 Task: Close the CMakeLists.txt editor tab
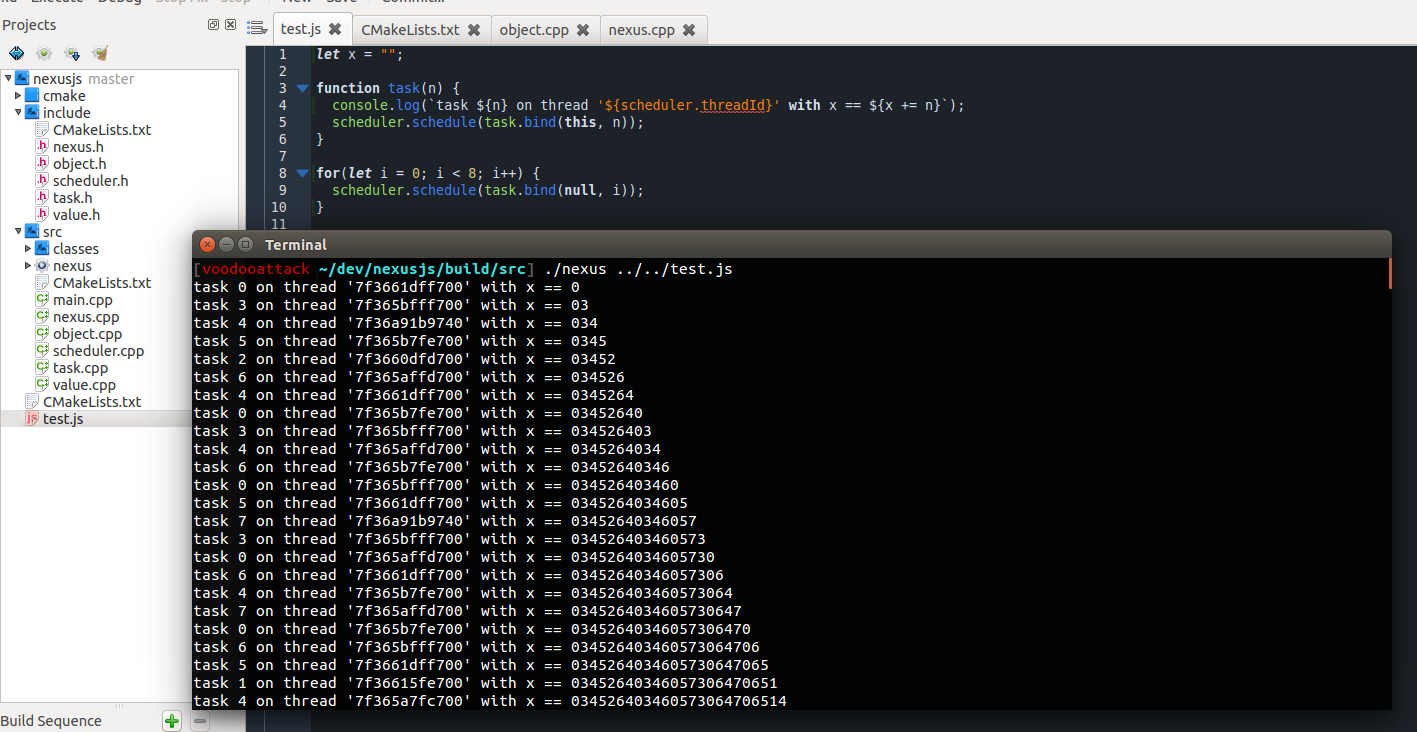[473, 30]
